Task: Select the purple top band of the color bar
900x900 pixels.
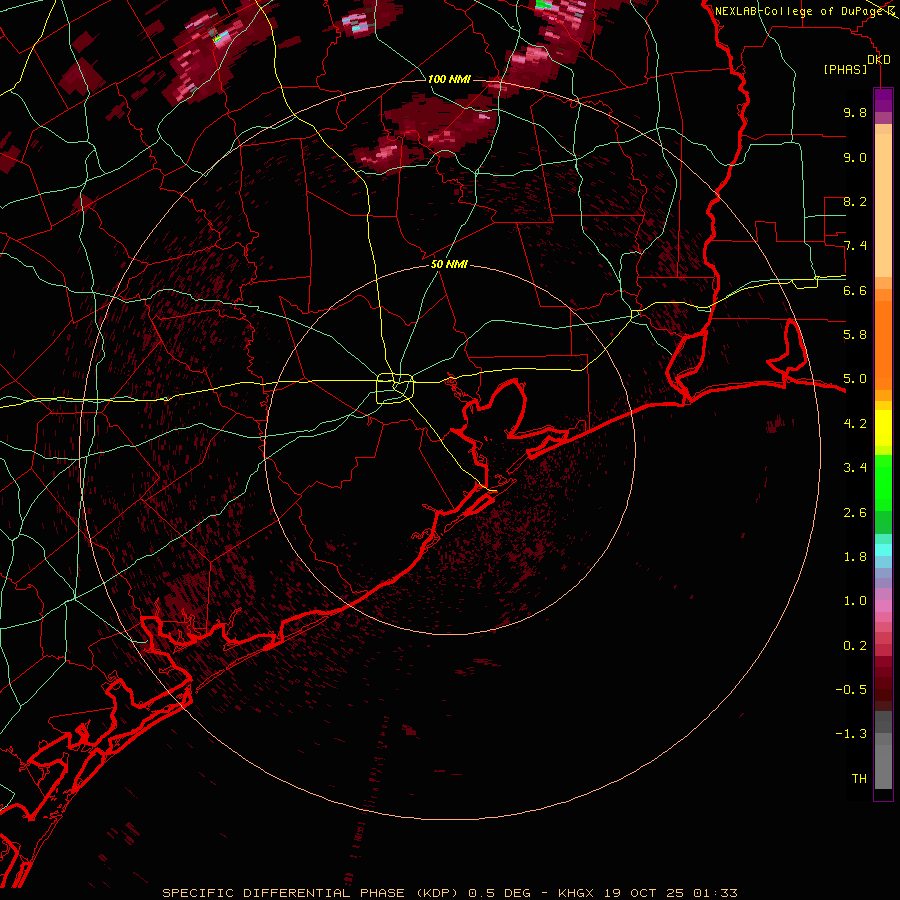Action: [883, 100]
